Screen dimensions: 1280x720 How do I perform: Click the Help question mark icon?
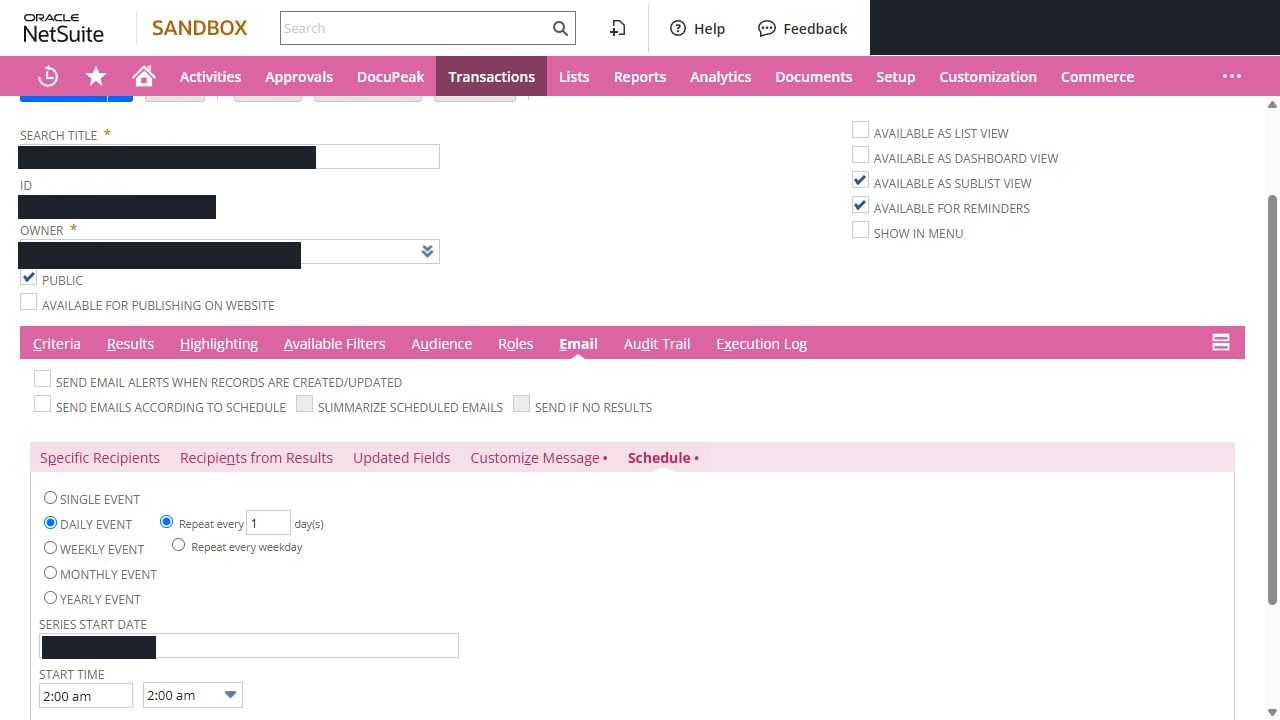click(x=678, y=28)
